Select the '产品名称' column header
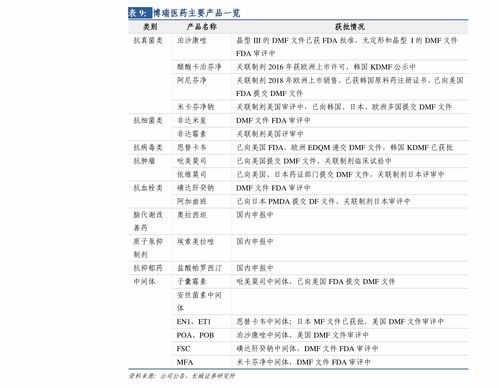 point(202,27)
